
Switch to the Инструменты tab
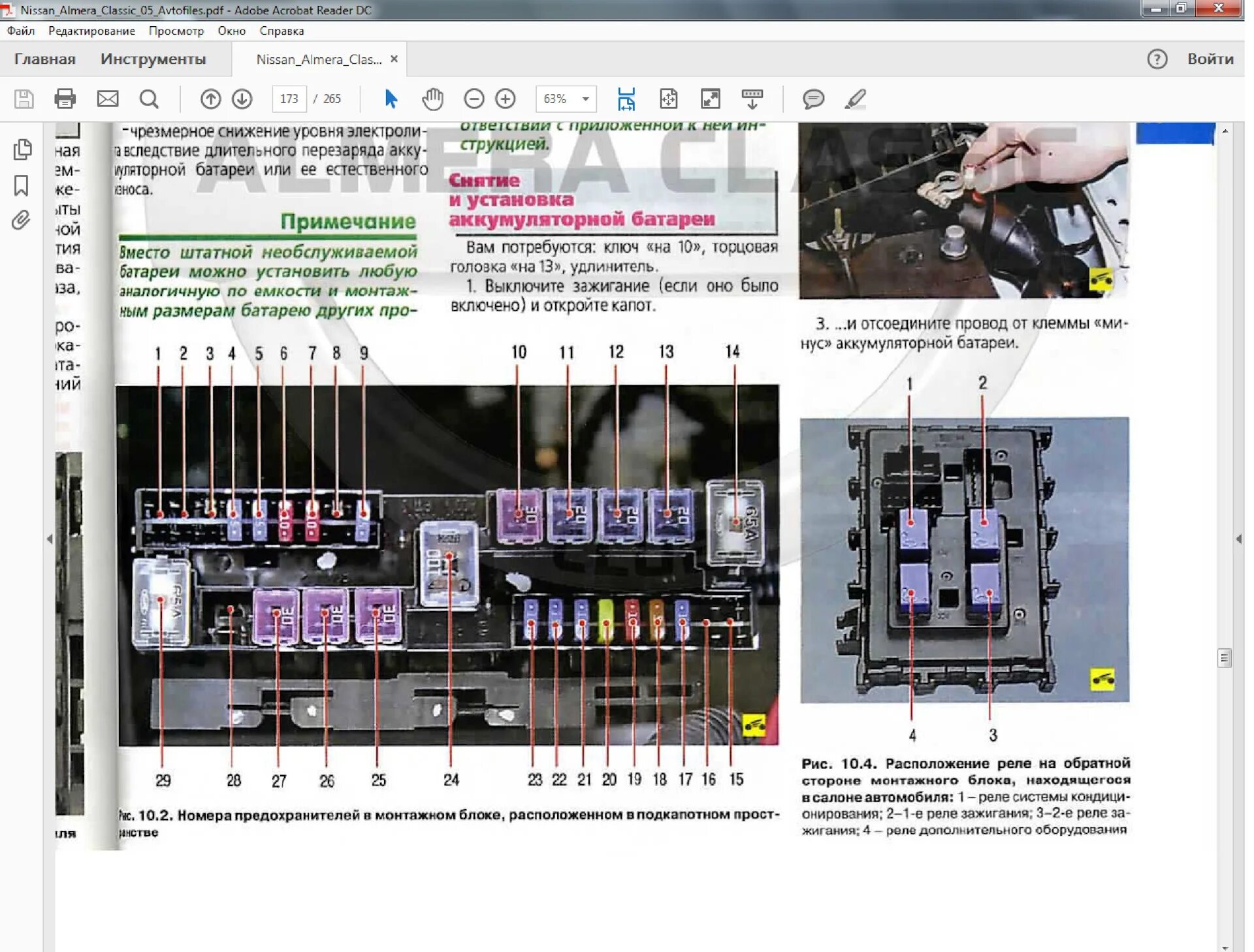[x=153, y=59]
